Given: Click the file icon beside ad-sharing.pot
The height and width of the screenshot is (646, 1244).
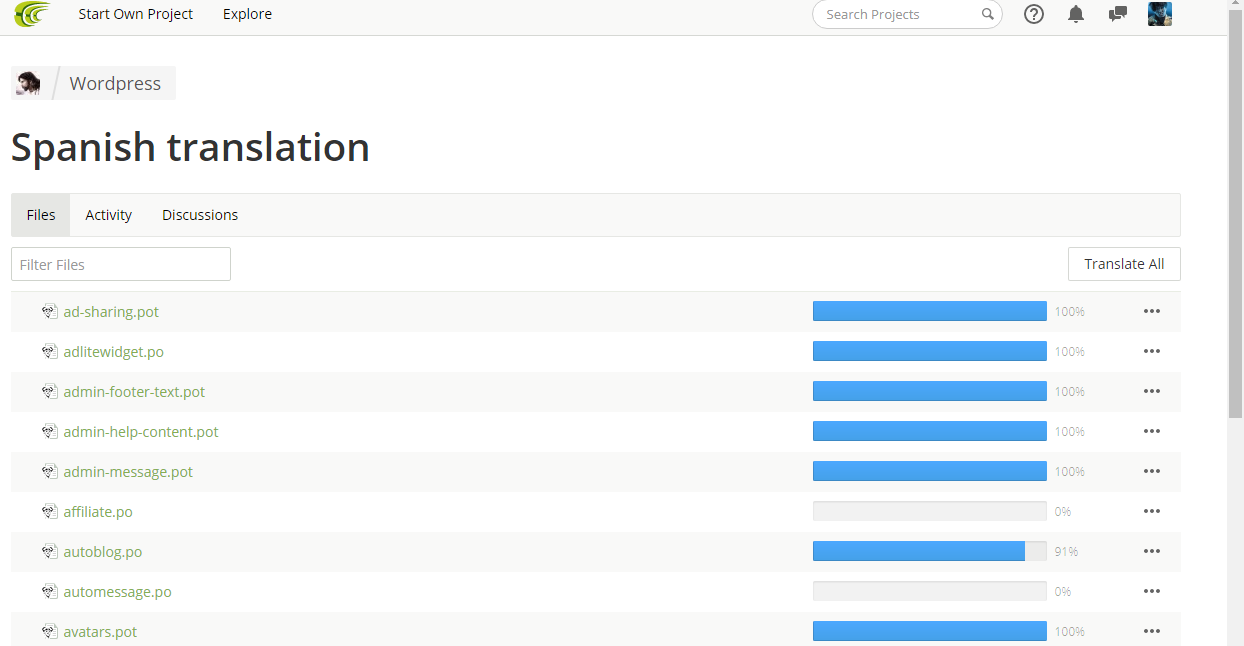Looking at the screenshot, I should pyautogui.click(x=50, y=312).
